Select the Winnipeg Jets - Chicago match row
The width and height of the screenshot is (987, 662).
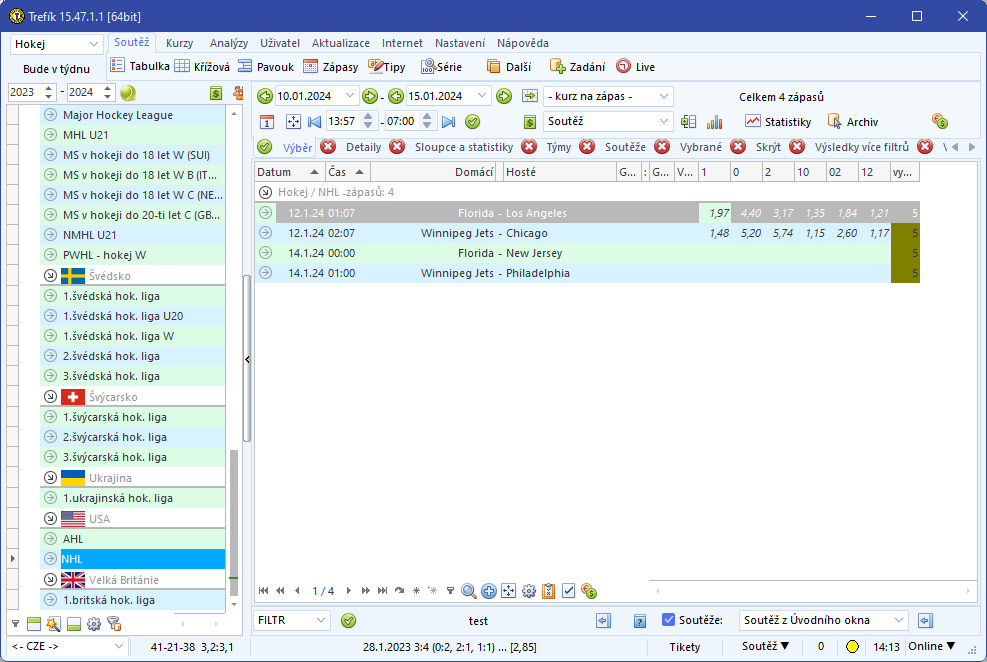587,233
